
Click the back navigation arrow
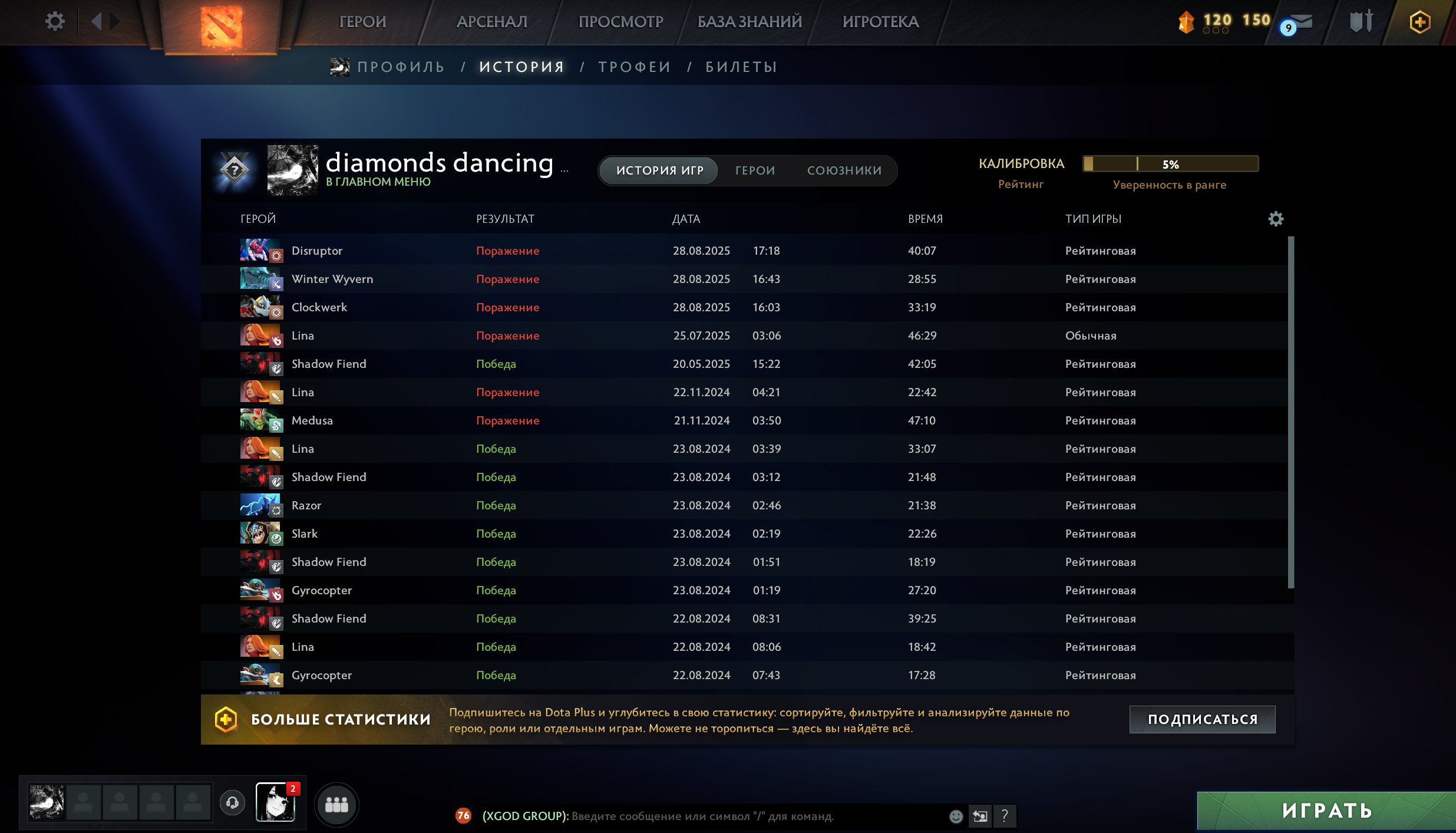[x=97, y=22]
